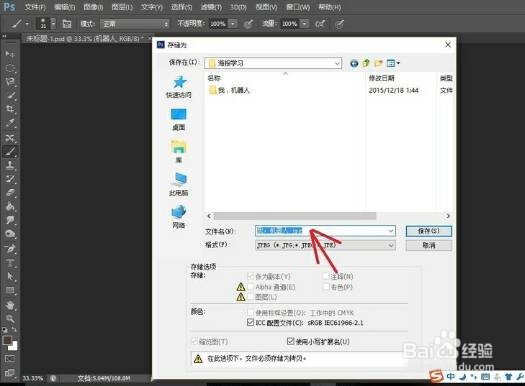Image resolution: width=525 pixels, height=386 pixels.
Task: Select the Eraser tool
Action: (x=10, y=192)
